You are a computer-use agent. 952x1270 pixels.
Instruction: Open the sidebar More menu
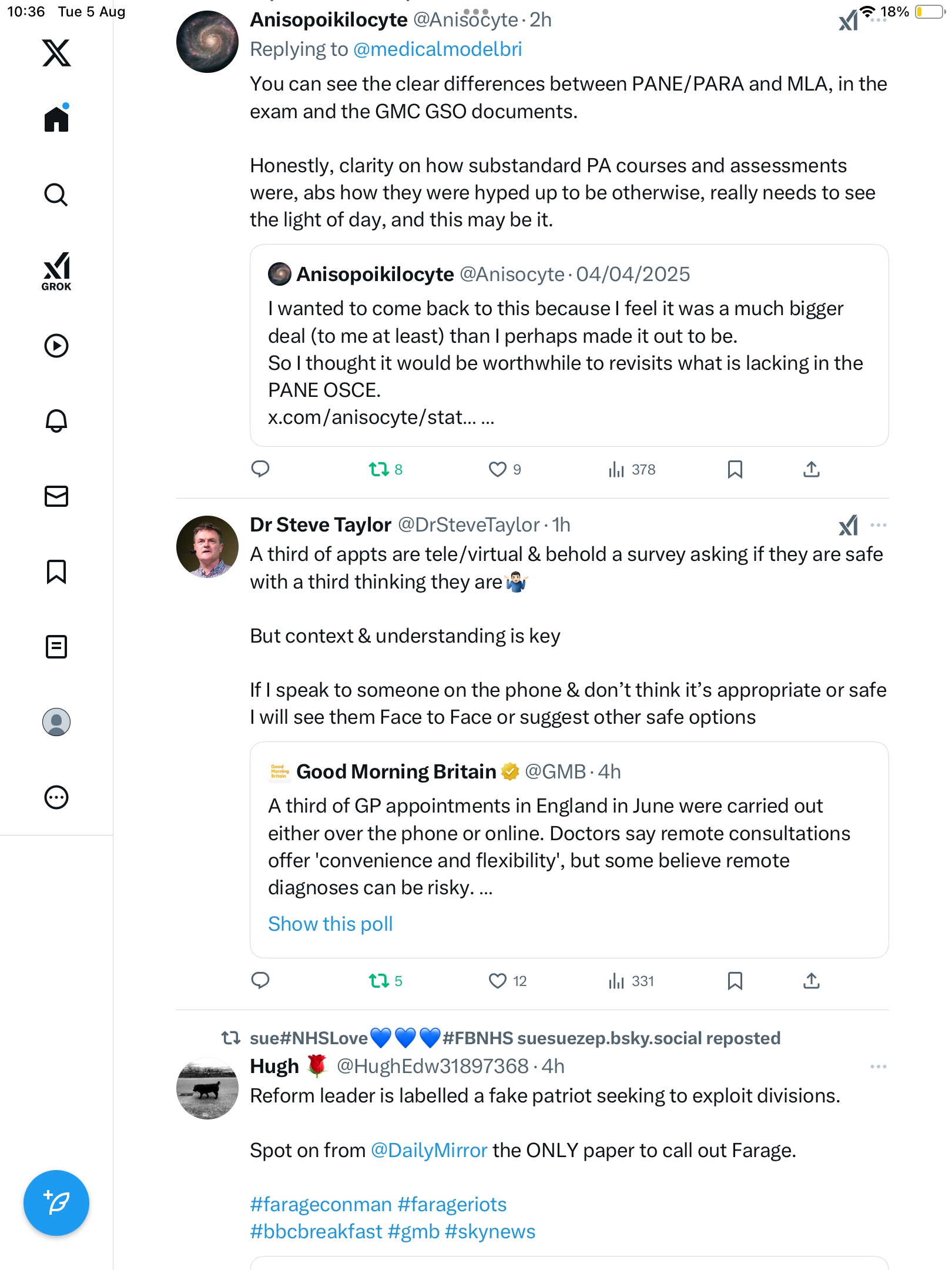coord(56,797)
